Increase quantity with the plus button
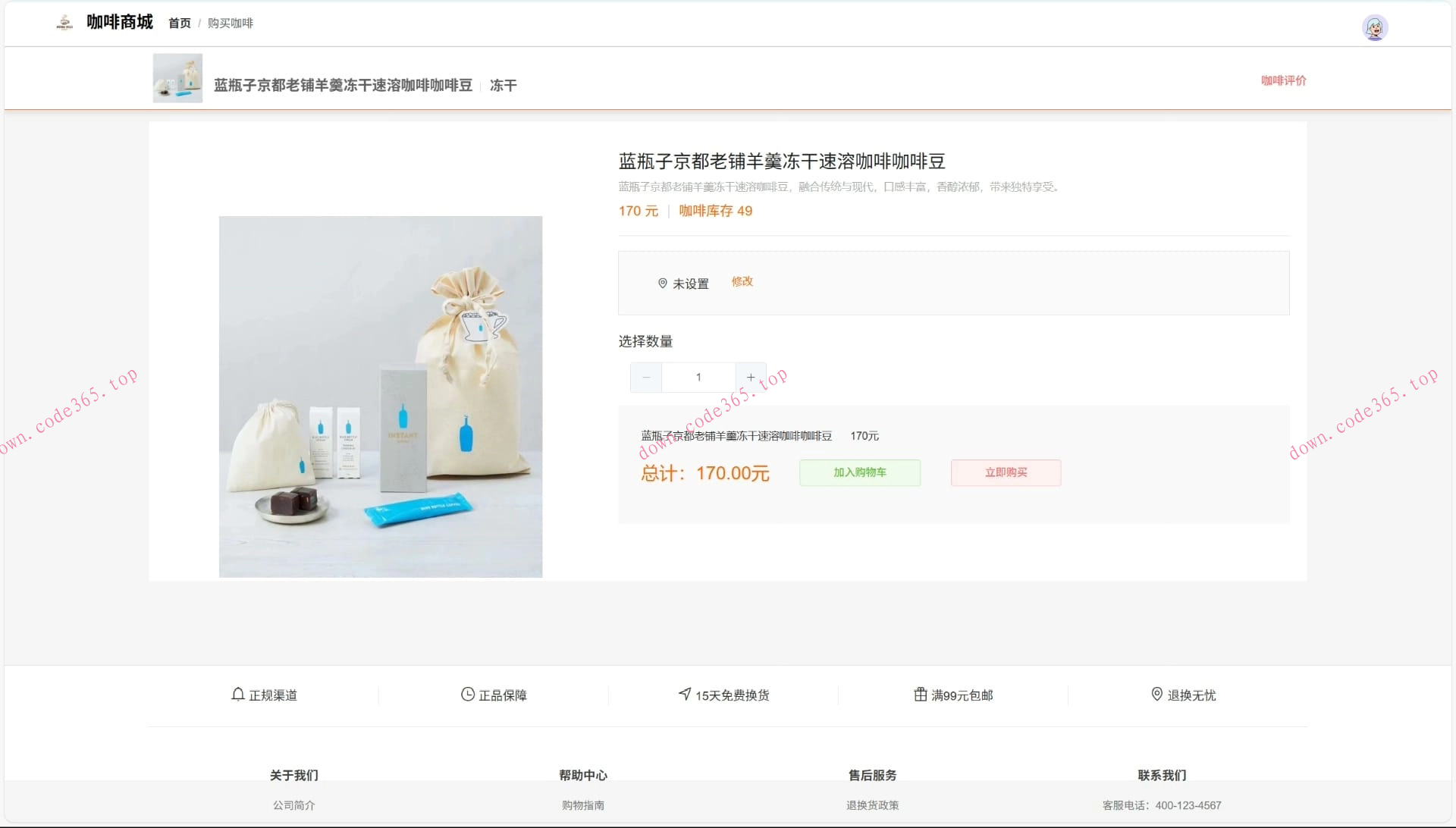Viewport: 1456px width, 828px height. [751, 377]
